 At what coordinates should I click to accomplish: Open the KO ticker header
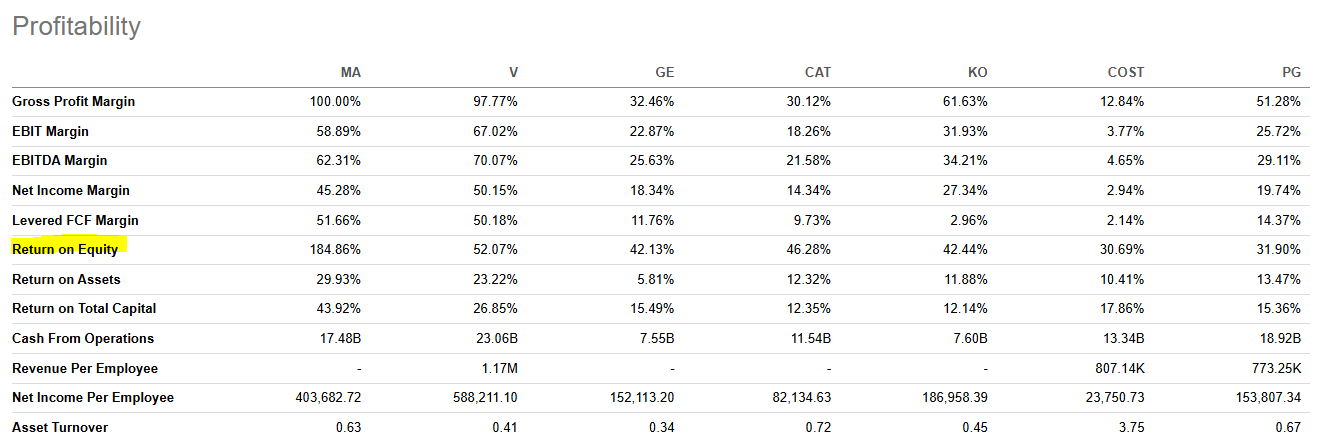[x=977, y=72]
